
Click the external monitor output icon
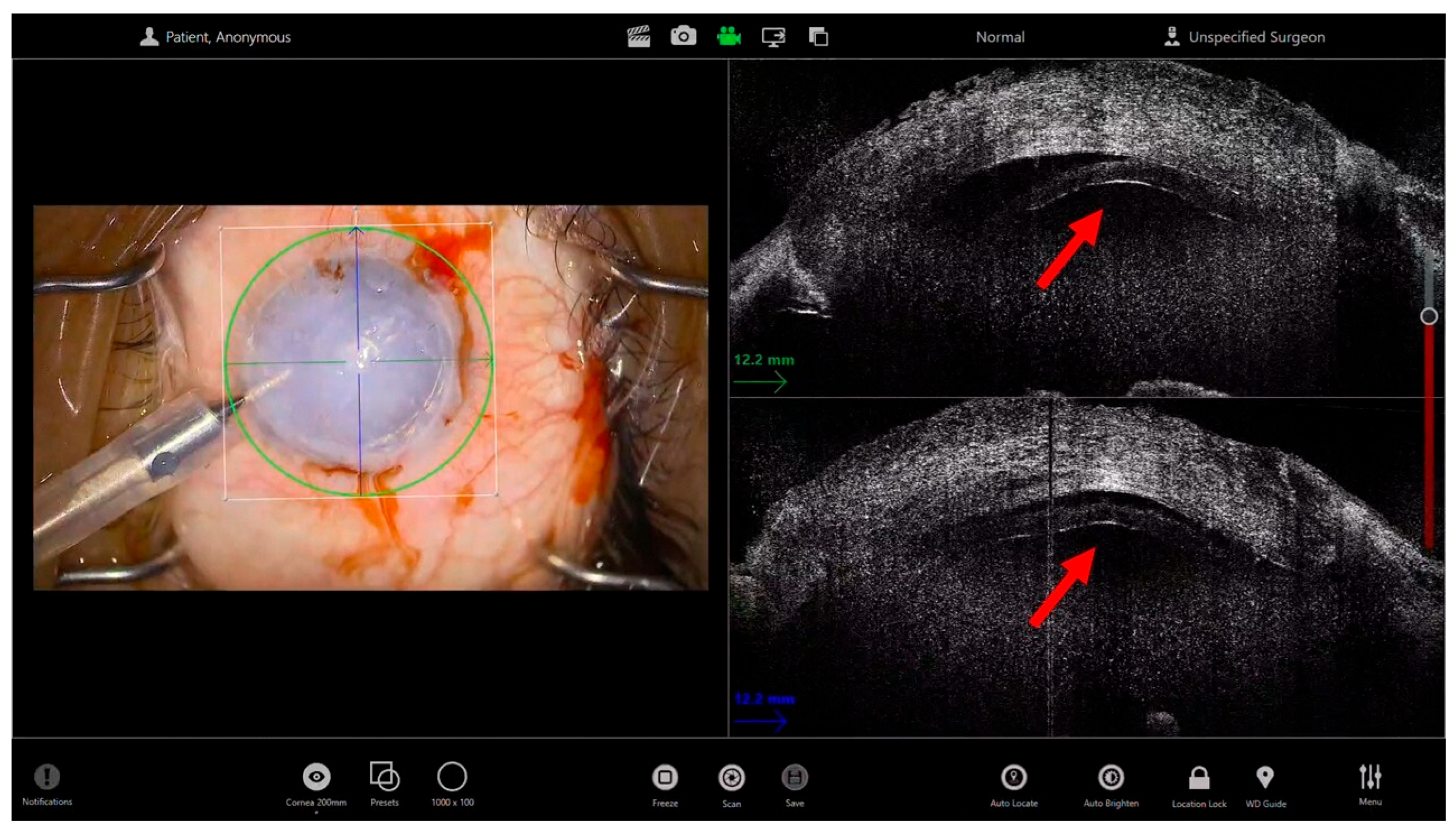coord(773,37)
